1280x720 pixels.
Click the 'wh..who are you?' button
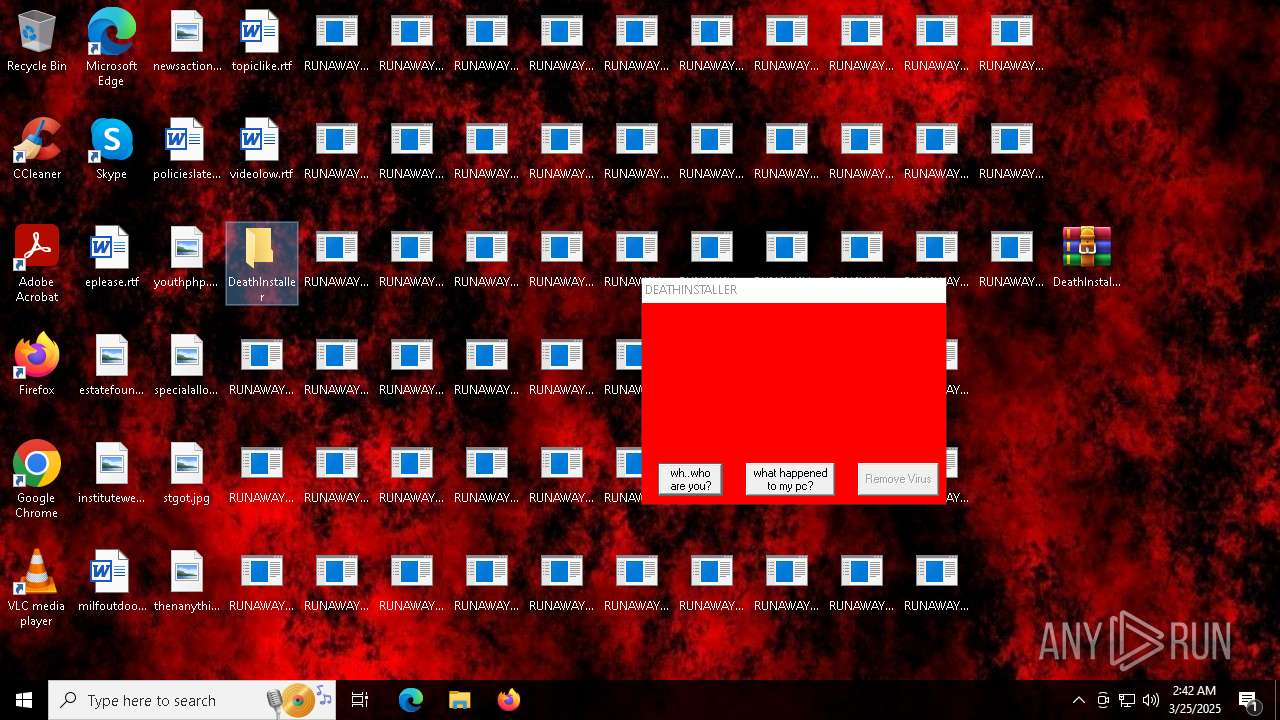pos(690,479)
